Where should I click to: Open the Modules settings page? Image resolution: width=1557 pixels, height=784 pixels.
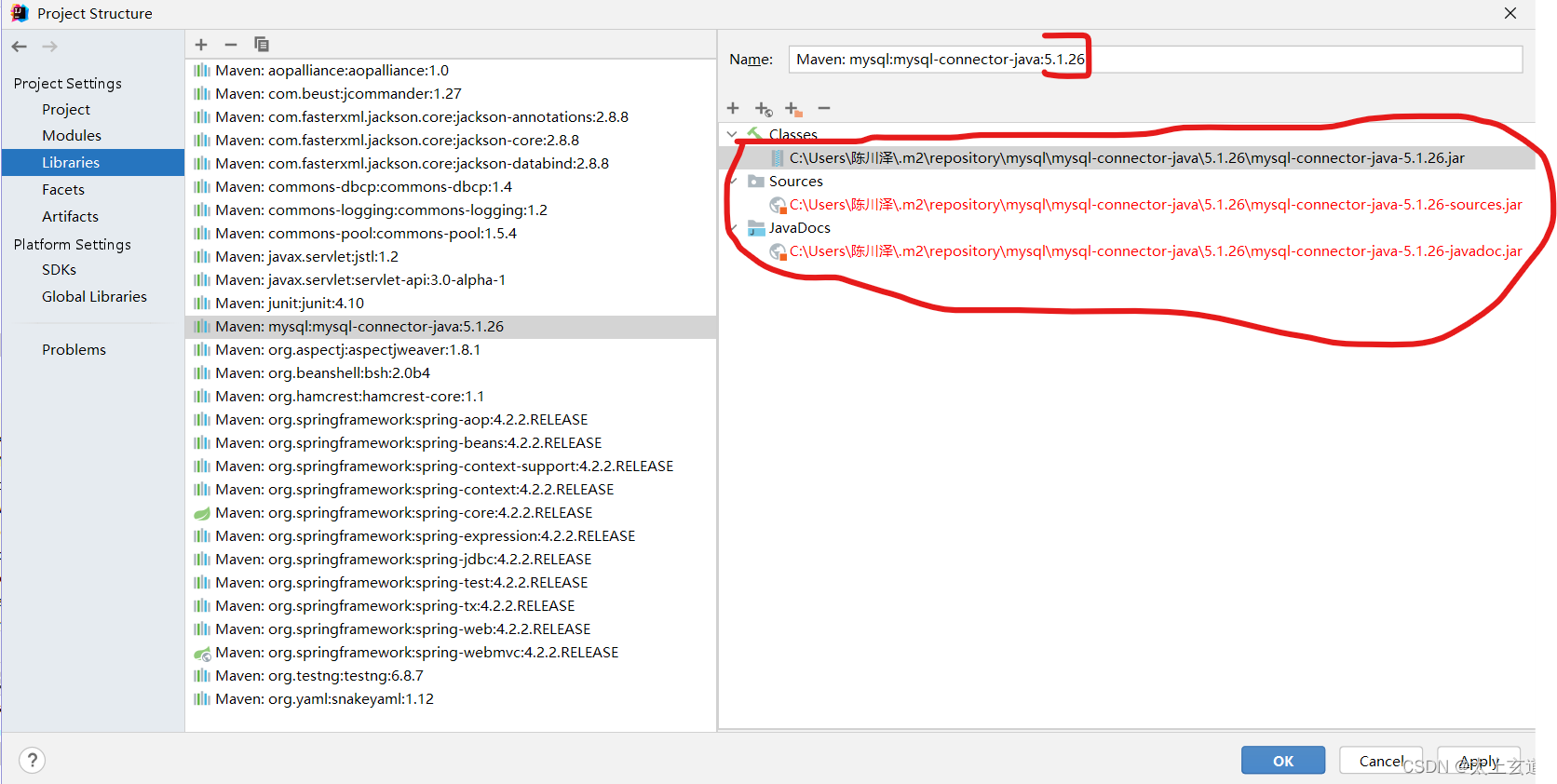72,135
